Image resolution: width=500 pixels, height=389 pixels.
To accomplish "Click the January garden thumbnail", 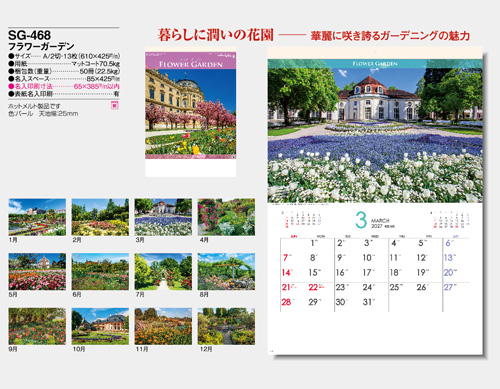I will click(37, 217).
